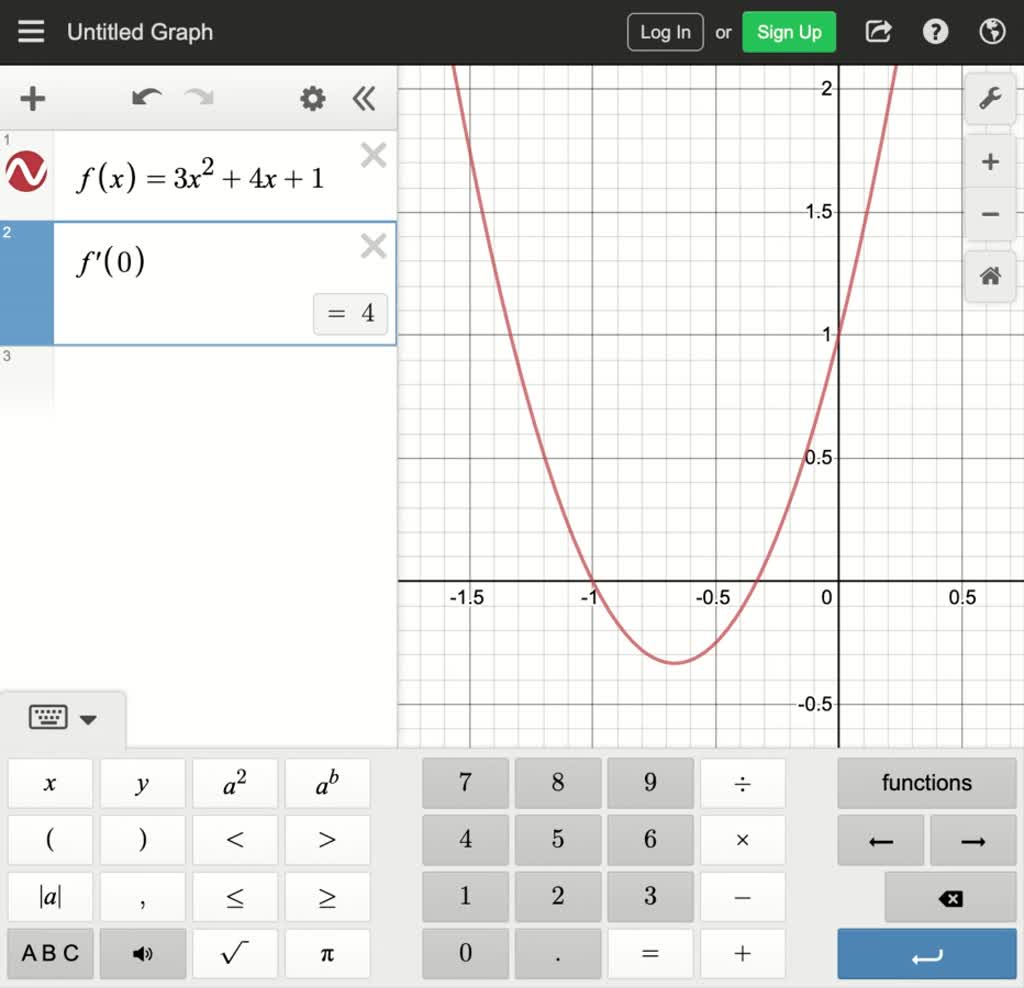Switch keyboard to ABC letters mode
Image resolution: width=1024 pixels, height=988 pixels.
click(50, 953)
